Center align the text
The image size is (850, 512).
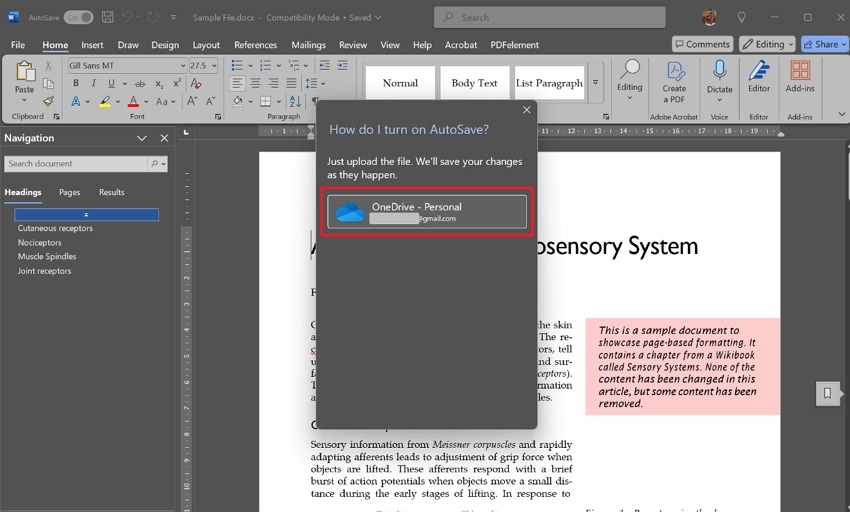pos(255,84)
